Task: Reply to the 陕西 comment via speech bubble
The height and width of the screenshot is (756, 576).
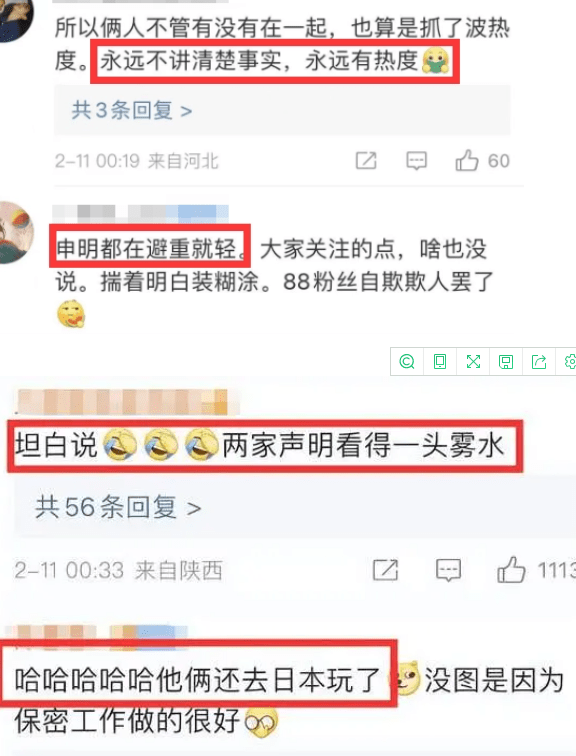Action: coord(448,570)
